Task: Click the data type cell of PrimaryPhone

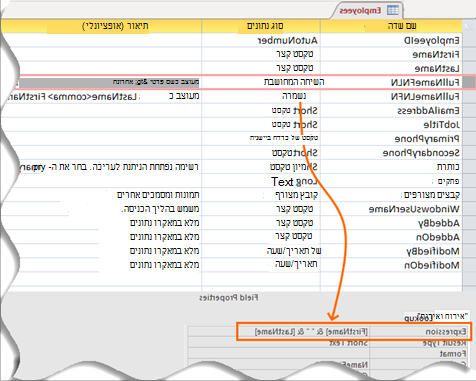Action: point(261,138)
